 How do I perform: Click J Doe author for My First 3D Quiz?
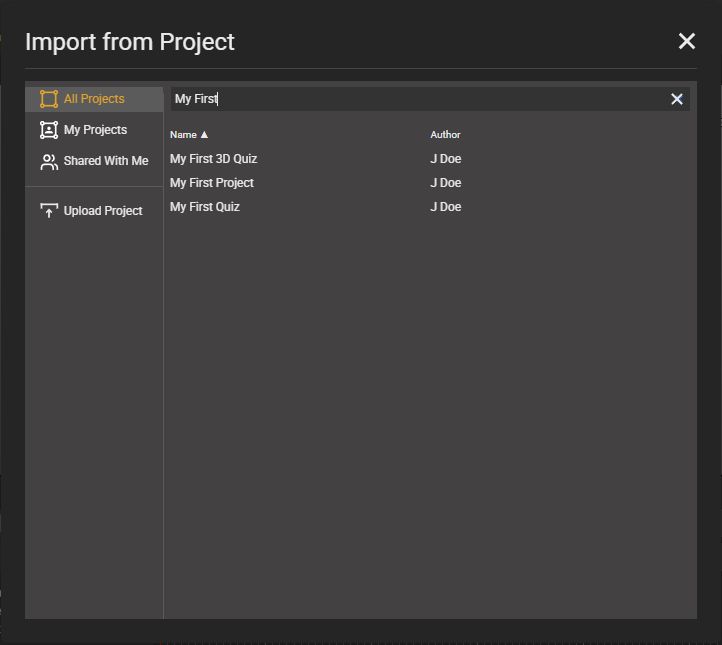tap(446, 159)
